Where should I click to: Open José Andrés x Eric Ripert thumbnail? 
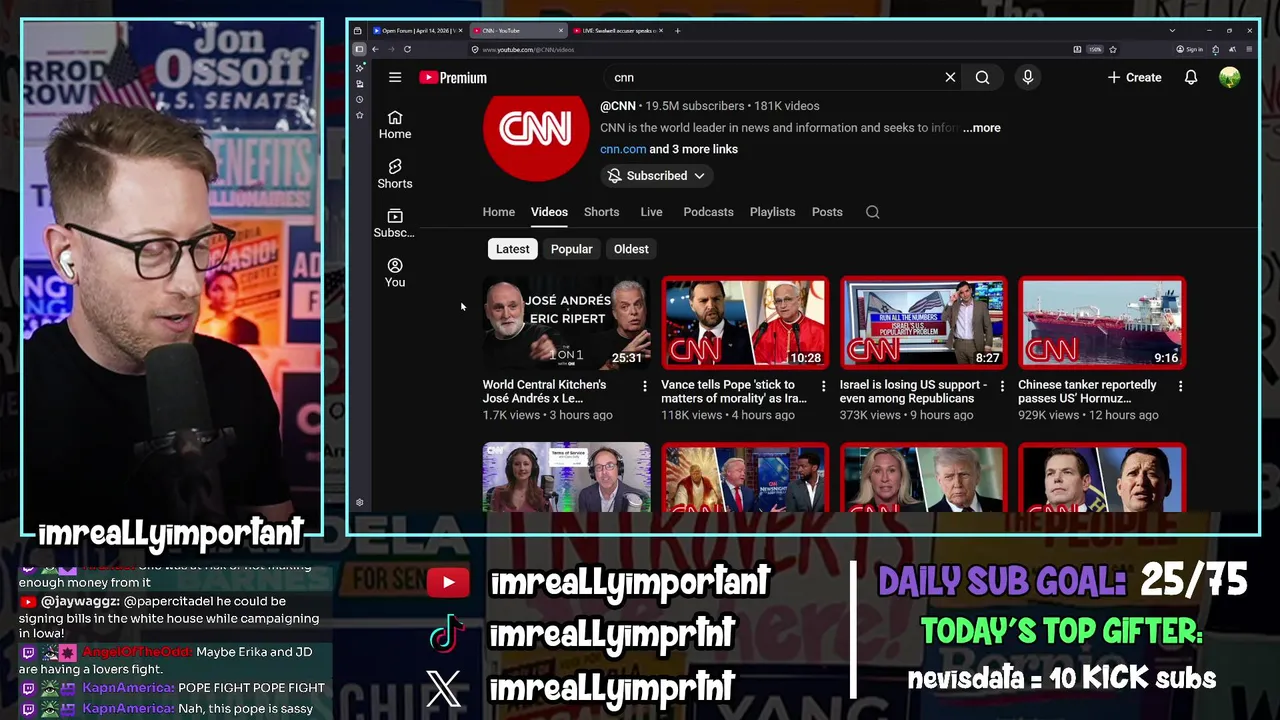(566, 322)
